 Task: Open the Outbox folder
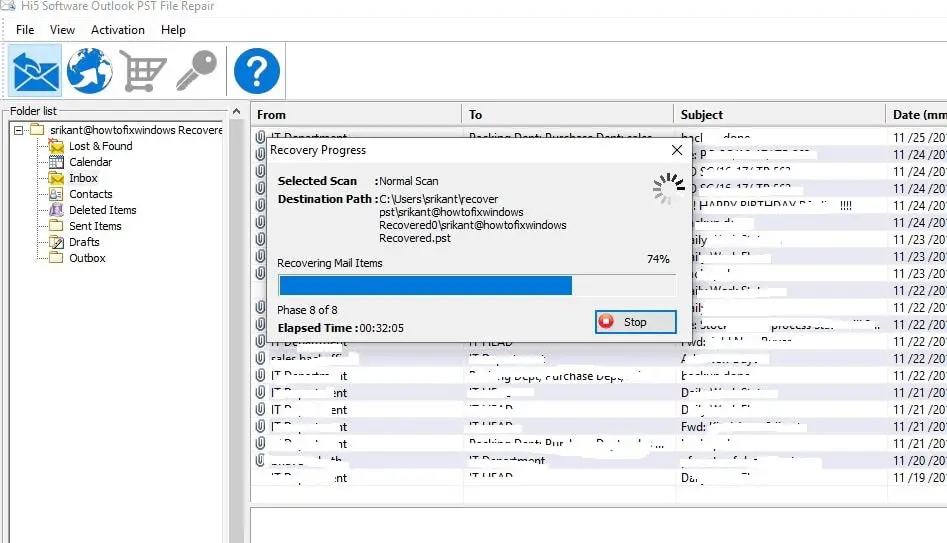coord(87,258)
